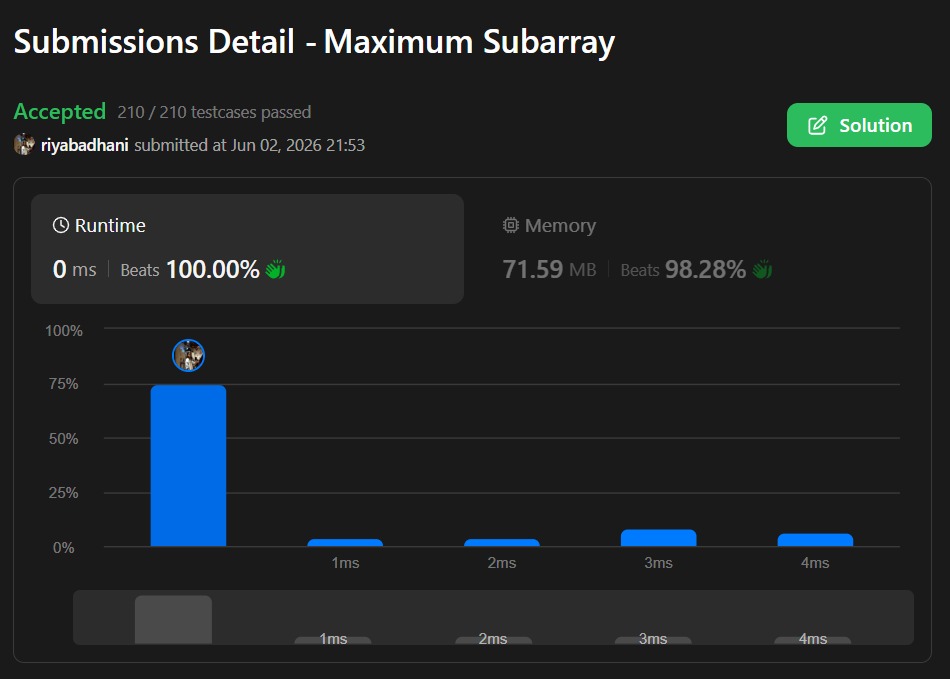The height and width of the screenshot is (679, 950).
Task: Select the Memory stats card
Action: (x=697, y=249)
